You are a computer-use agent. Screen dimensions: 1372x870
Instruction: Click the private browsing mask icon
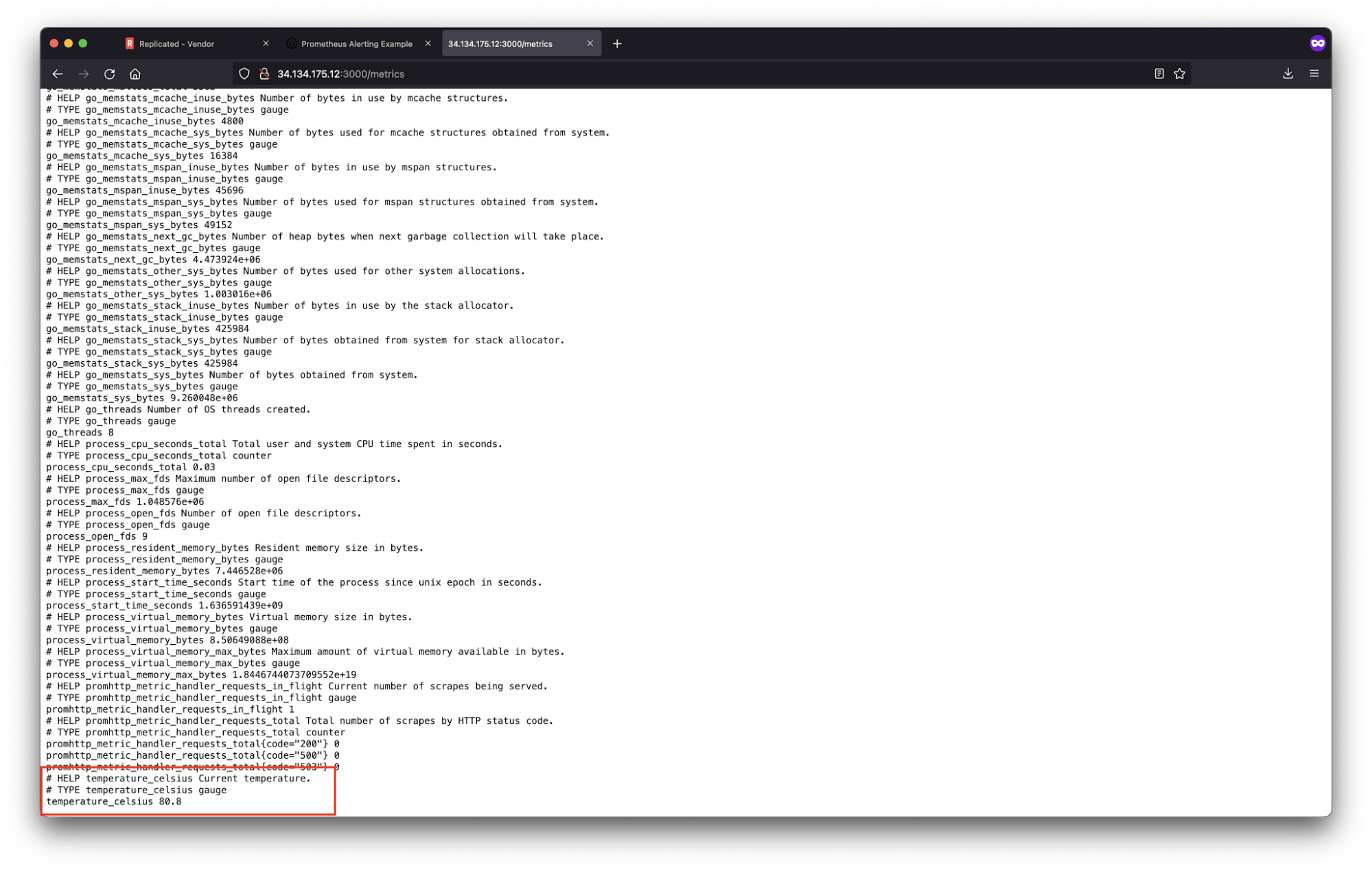1317,43
